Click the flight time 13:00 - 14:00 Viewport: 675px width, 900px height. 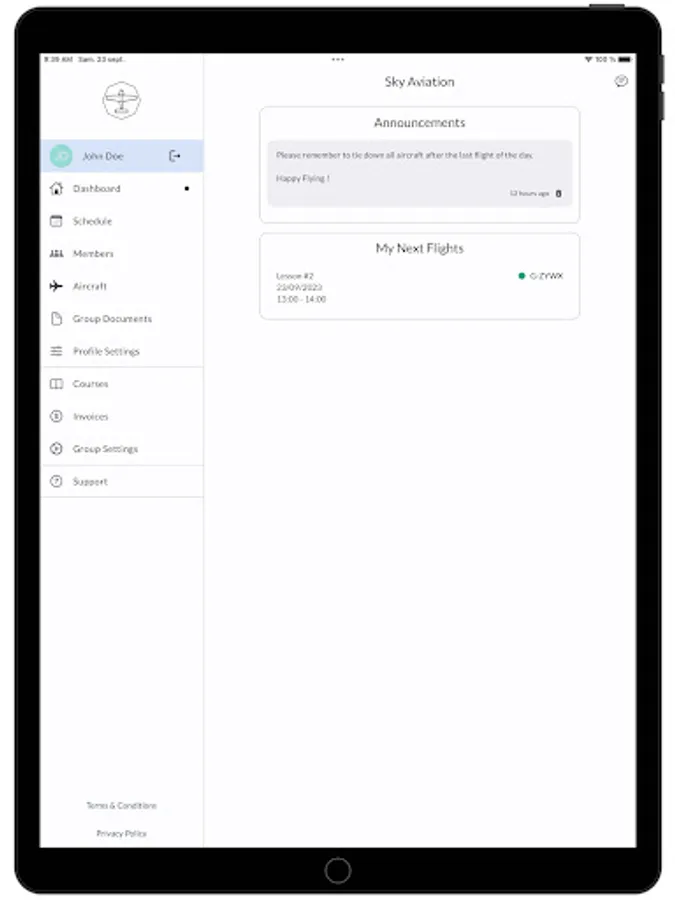click(x=301, y=299)
